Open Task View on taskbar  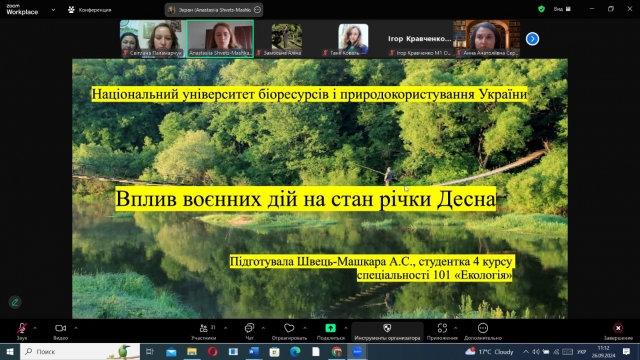pyautogui.click(x=150, y=351)
